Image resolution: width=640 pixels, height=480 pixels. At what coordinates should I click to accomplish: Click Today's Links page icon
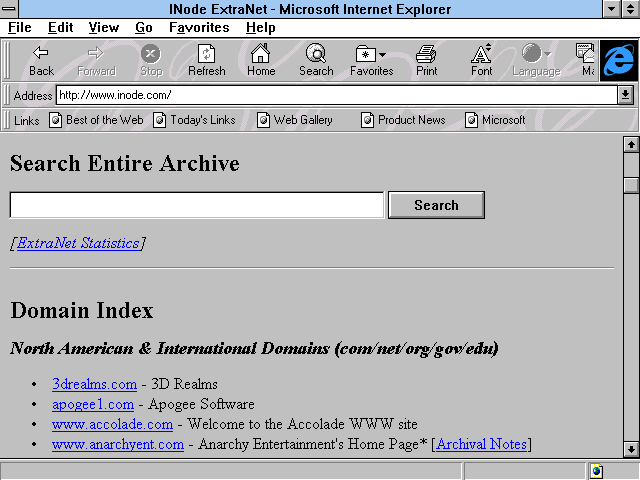click(x=160, y=120)
